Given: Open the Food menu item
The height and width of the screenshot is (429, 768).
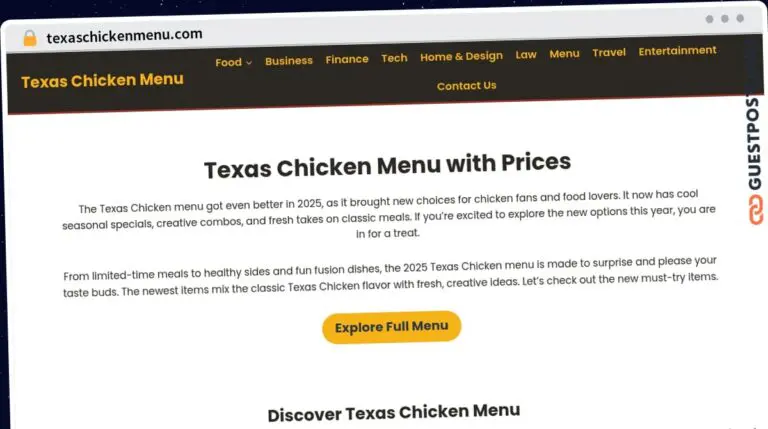Looking at the screenshot, I should click(228, 62).
